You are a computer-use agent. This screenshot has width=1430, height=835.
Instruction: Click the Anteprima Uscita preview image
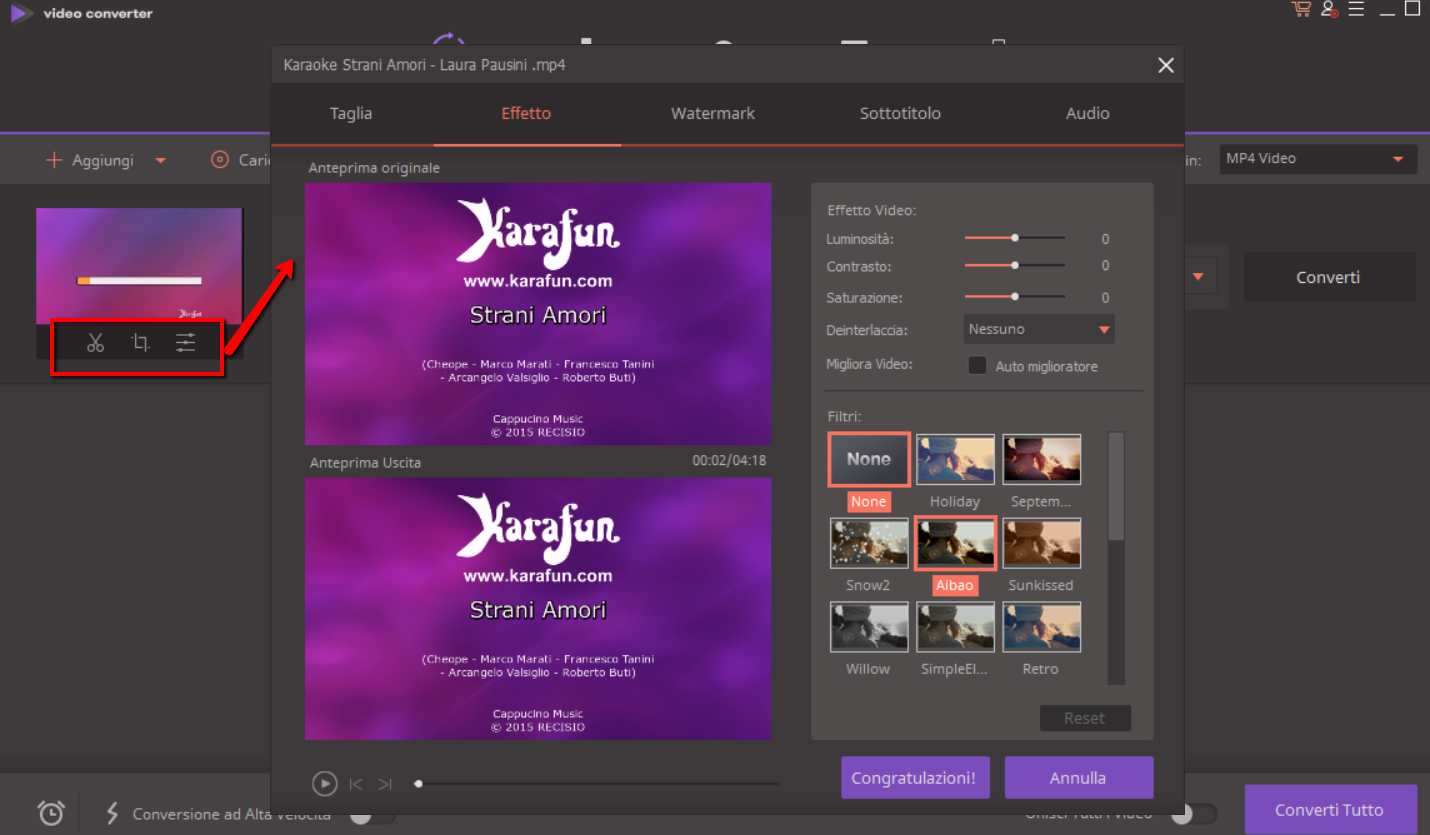[x=538, y=609]
